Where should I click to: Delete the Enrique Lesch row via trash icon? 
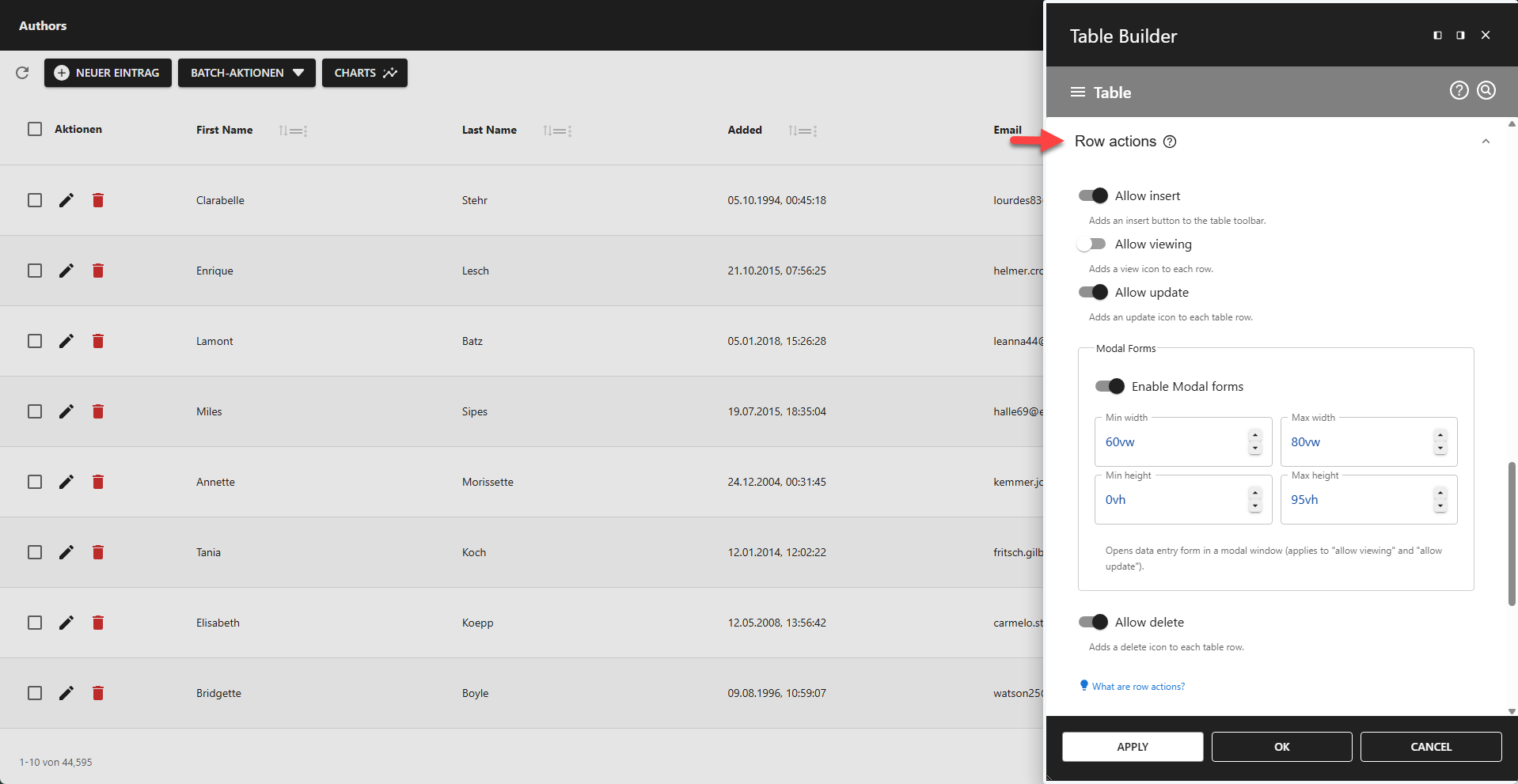98,270
